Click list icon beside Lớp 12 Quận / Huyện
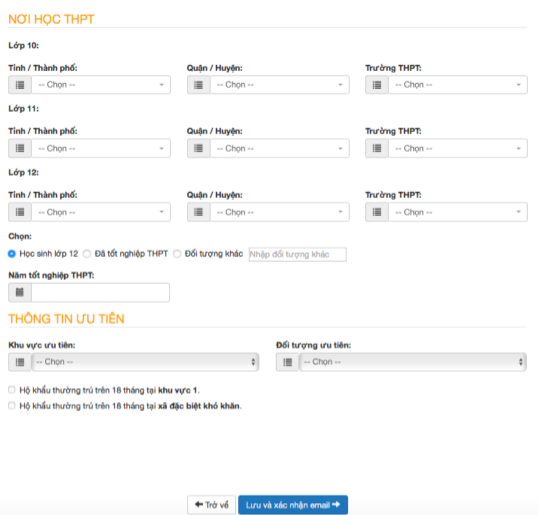Viewport: 538px width, 515px height. click(198, 212)
